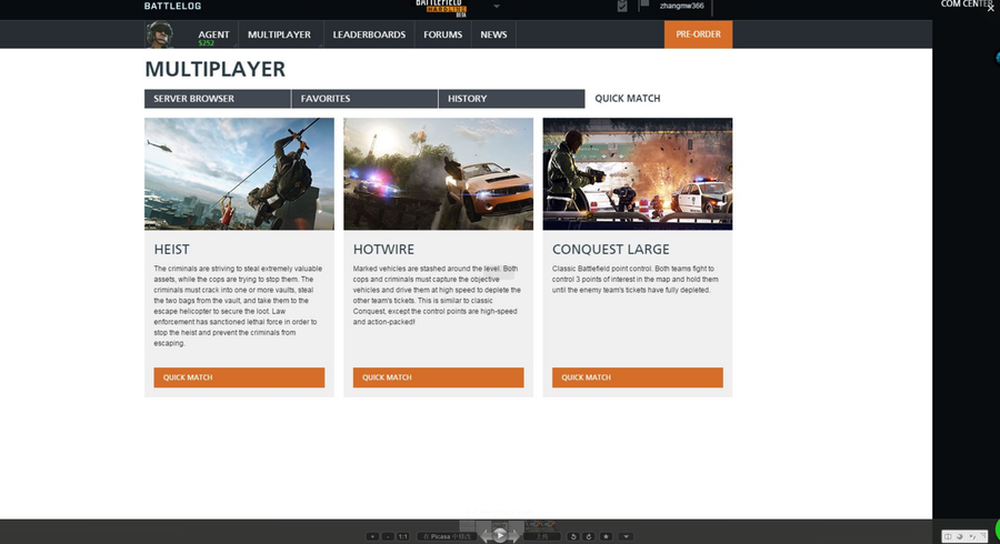
Task: Open the zhangmw366 user profile
Action: (682, 6)
